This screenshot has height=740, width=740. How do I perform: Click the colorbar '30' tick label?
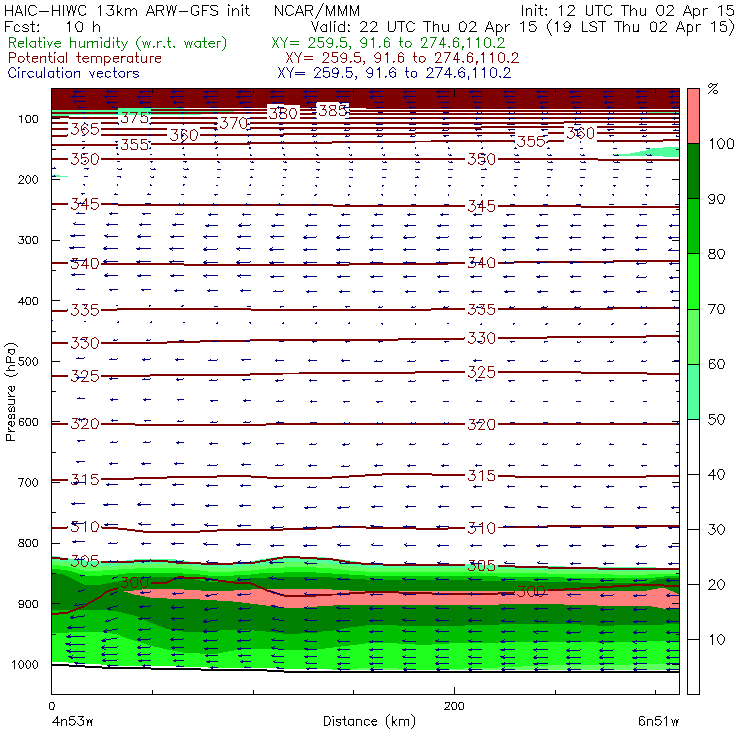[x=716, y=530]
